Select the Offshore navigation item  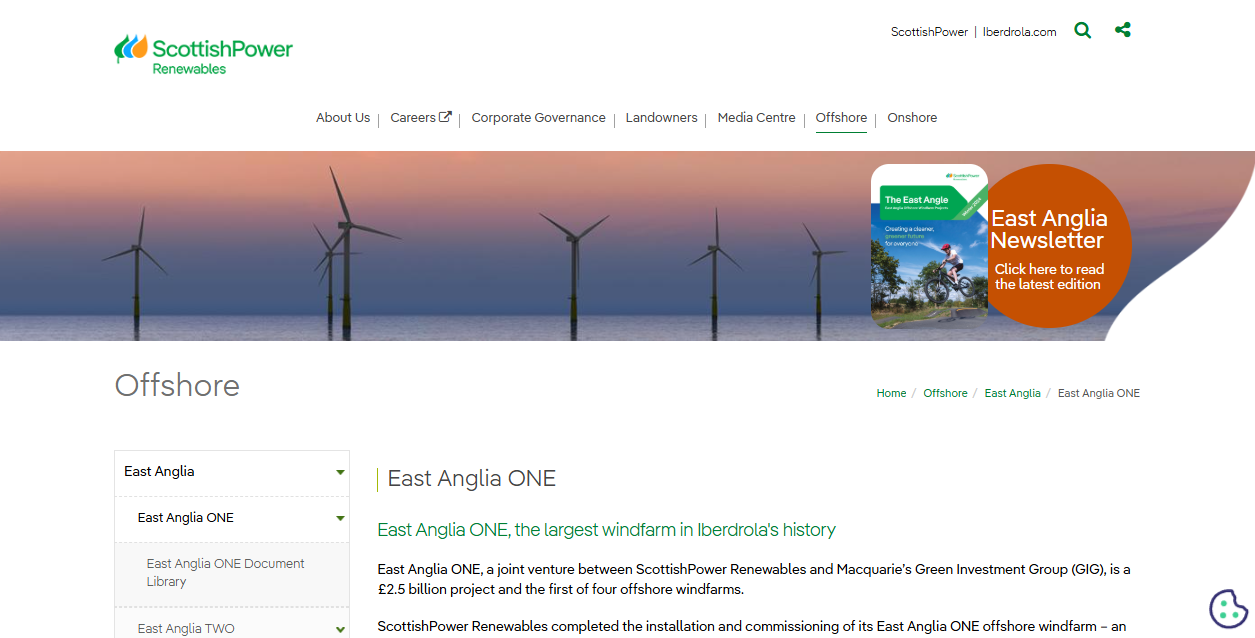[841, 117]
